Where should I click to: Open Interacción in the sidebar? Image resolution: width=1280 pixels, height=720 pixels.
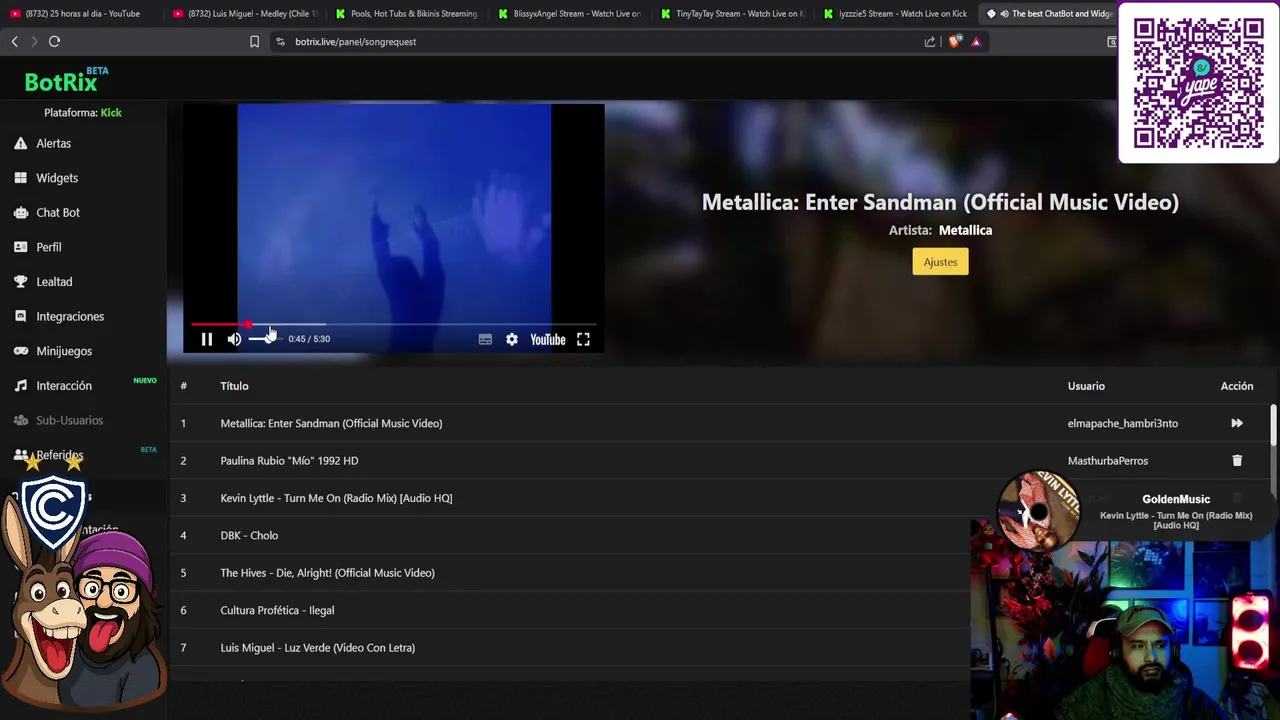coord(64,385)
